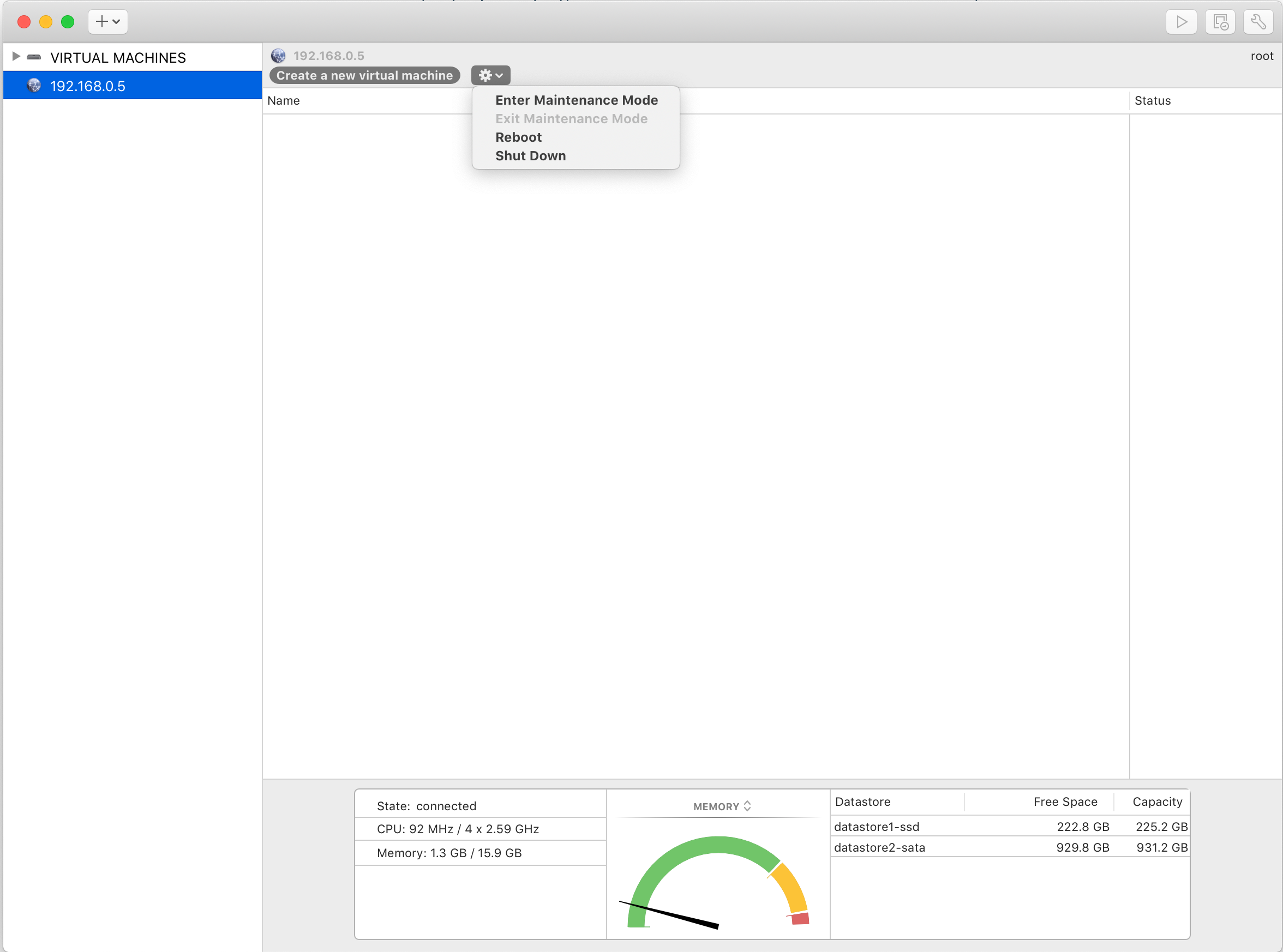Click the gear actions dropdown button
The width and height of the screenshot is (1283, 952).
coord(490,75)
